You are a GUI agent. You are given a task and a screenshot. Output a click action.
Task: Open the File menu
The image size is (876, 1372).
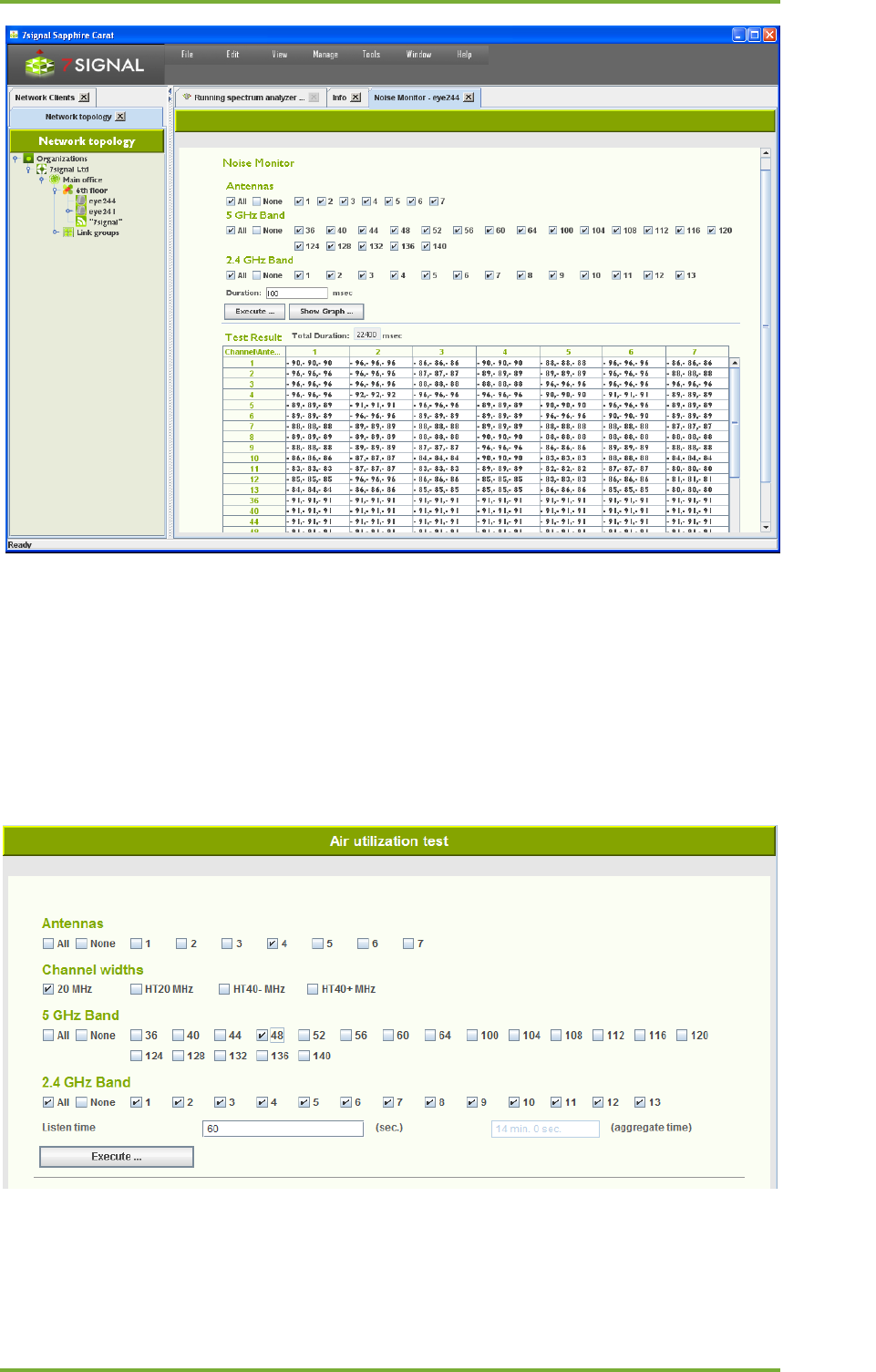click(x=187, y=55)
